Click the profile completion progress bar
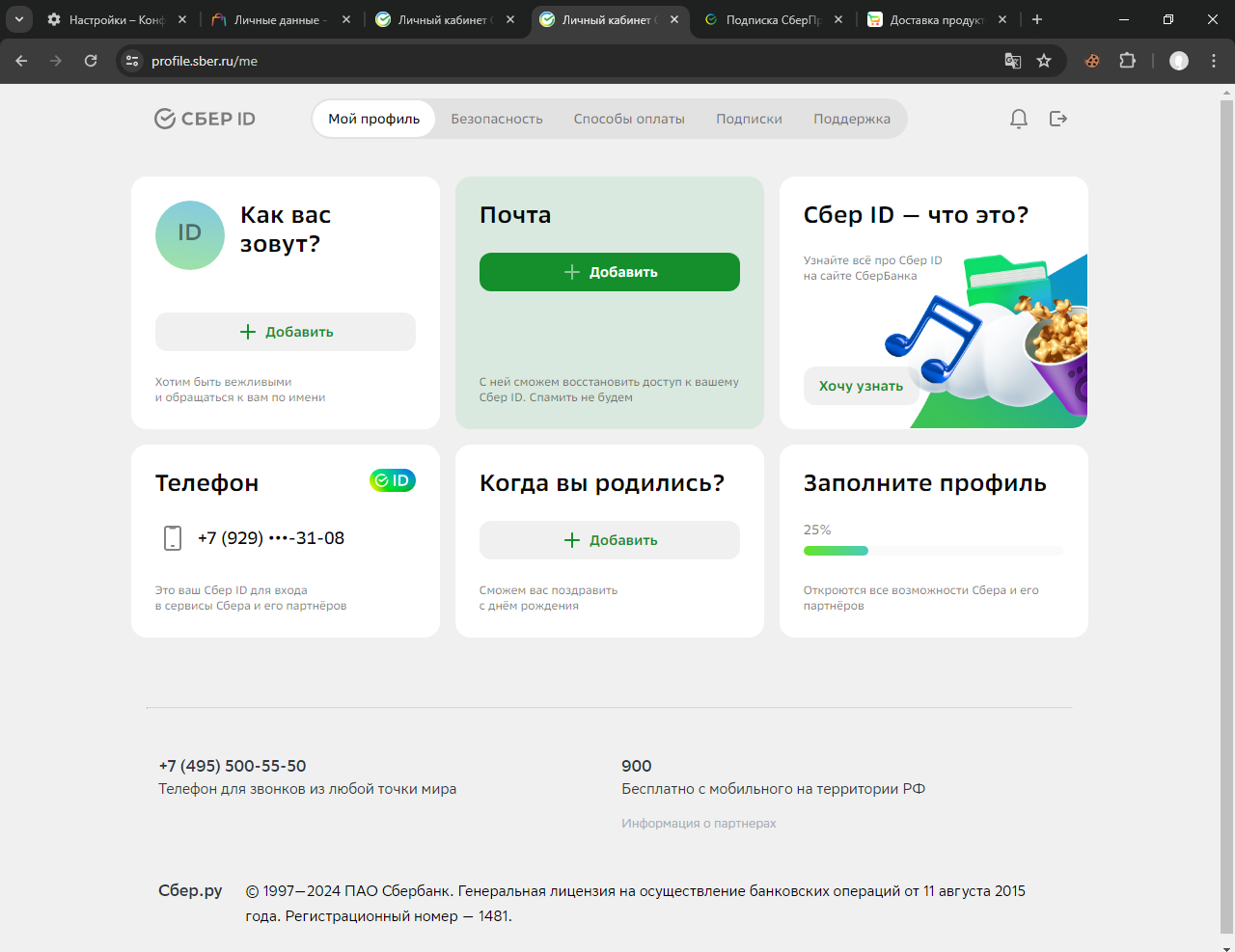This screenshot has height=952, width=1235. (x=934, y=551)
